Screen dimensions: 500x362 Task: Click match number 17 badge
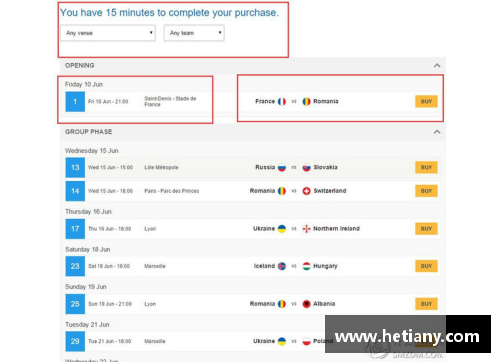click(x=75, y=229)
